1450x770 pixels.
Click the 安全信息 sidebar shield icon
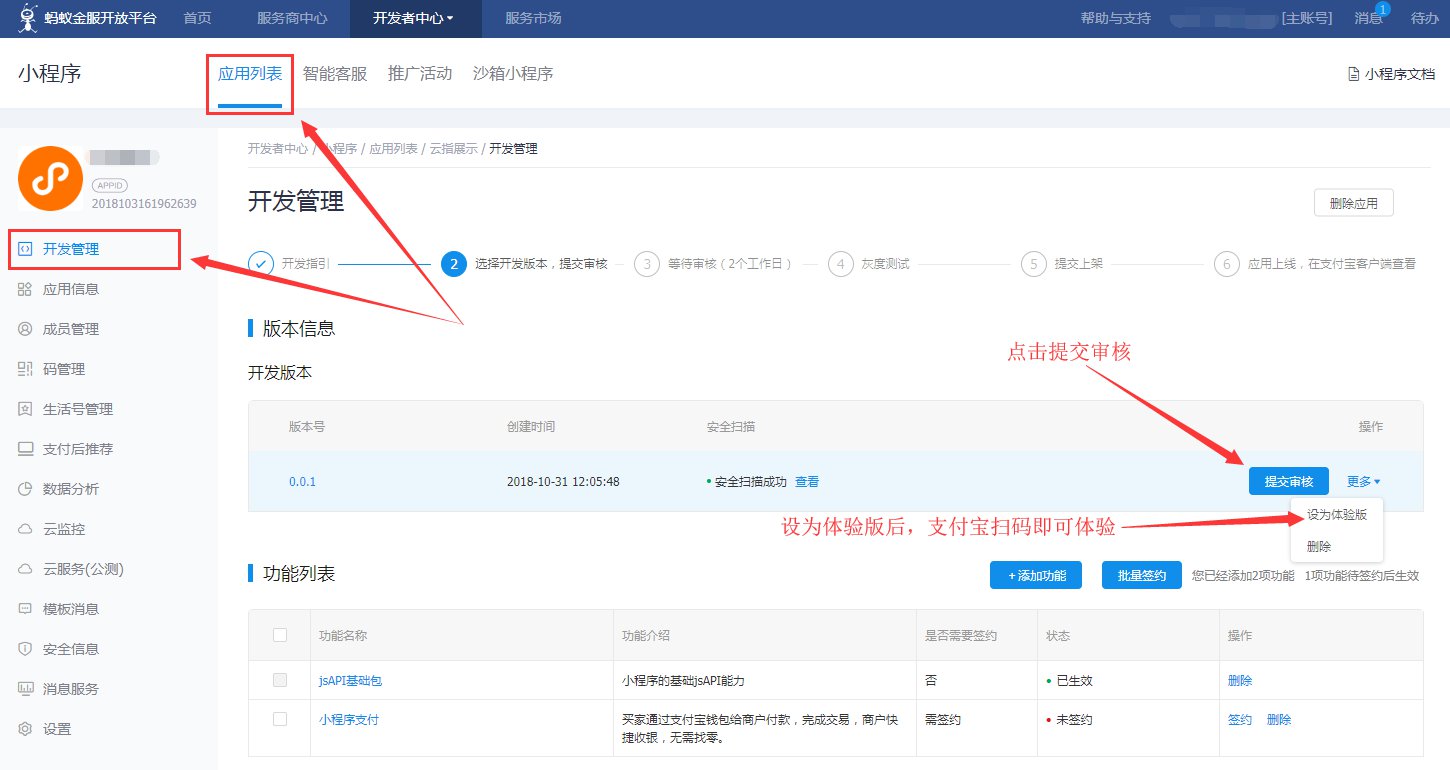26,649
